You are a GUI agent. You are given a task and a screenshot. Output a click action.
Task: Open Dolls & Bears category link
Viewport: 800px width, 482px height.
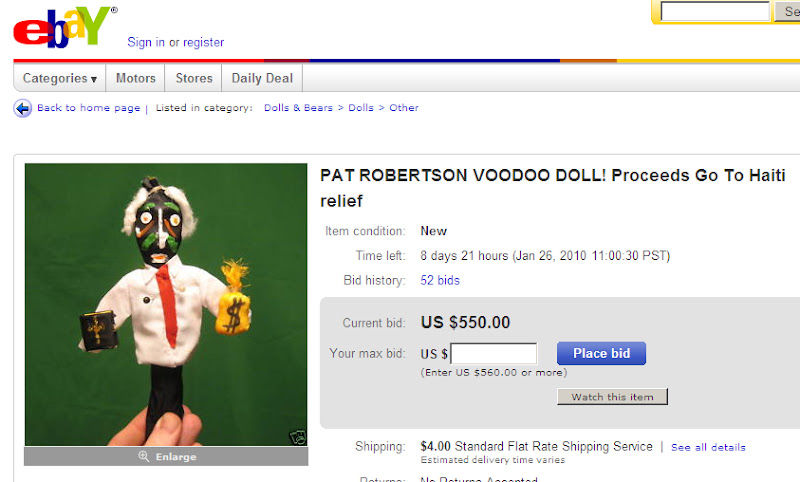point(298,108)
